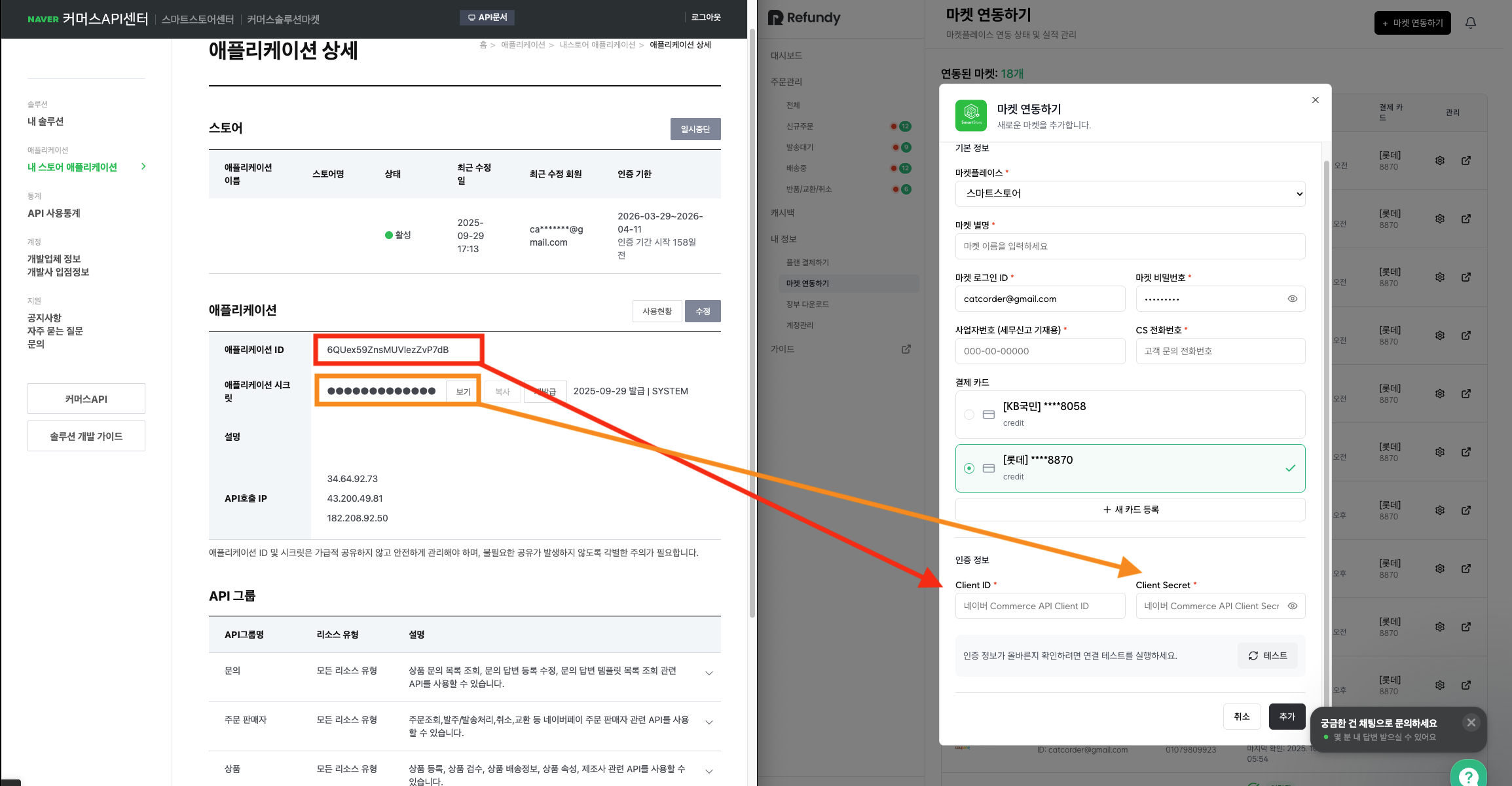Open 캐시백 in the Refundy sidebar
This screenshot has width=1512, height=786.
[x=783, y=213]
